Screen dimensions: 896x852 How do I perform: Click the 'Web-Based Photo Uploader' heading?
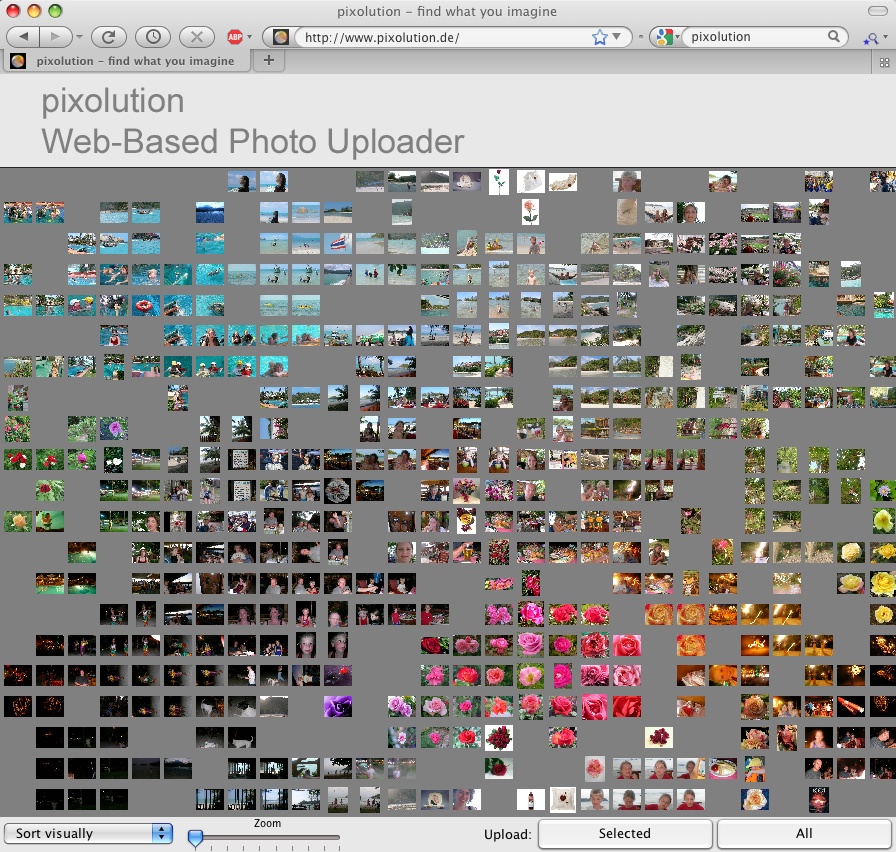tap(253, 141)
